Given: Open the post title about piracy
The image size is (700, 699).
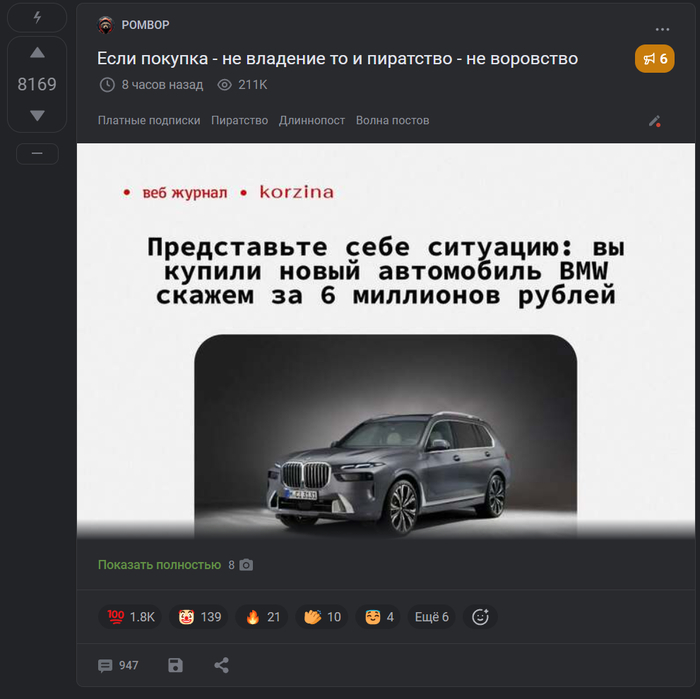Looking at the screenshot, I should [x=337, y=58].
